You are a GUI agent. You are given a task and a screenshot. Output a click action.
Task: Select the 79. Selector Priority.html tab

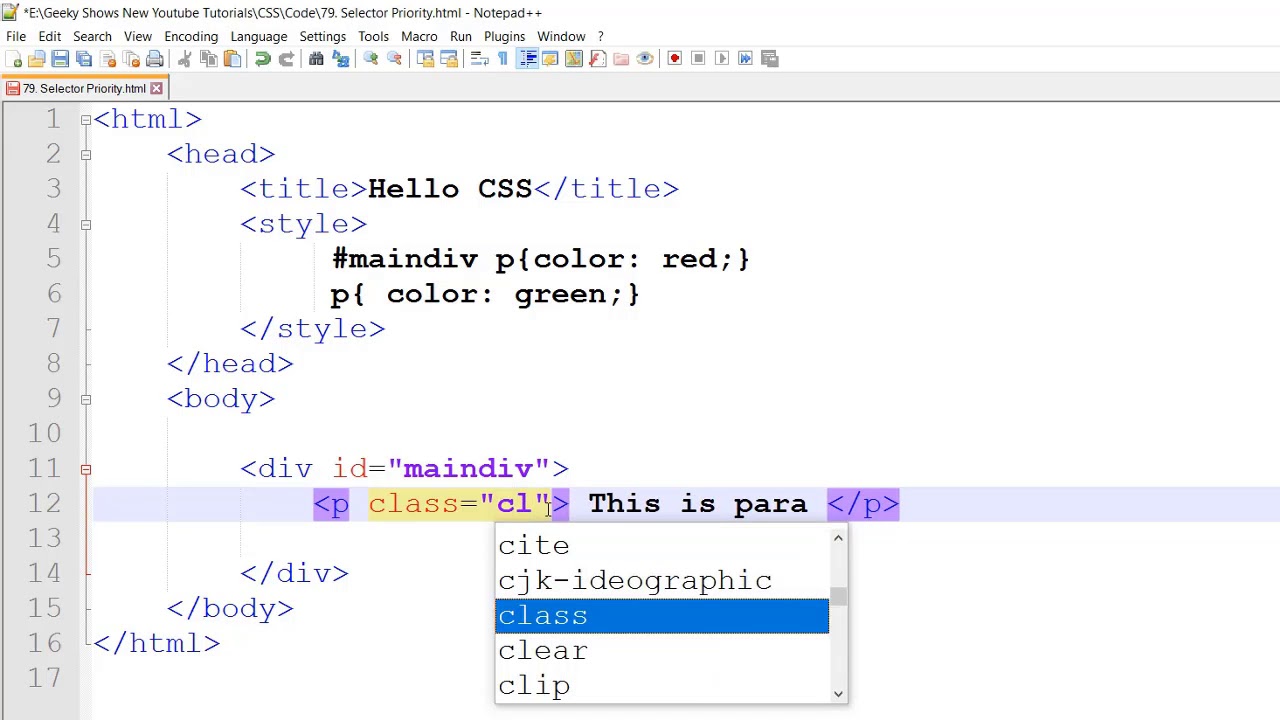84,89
